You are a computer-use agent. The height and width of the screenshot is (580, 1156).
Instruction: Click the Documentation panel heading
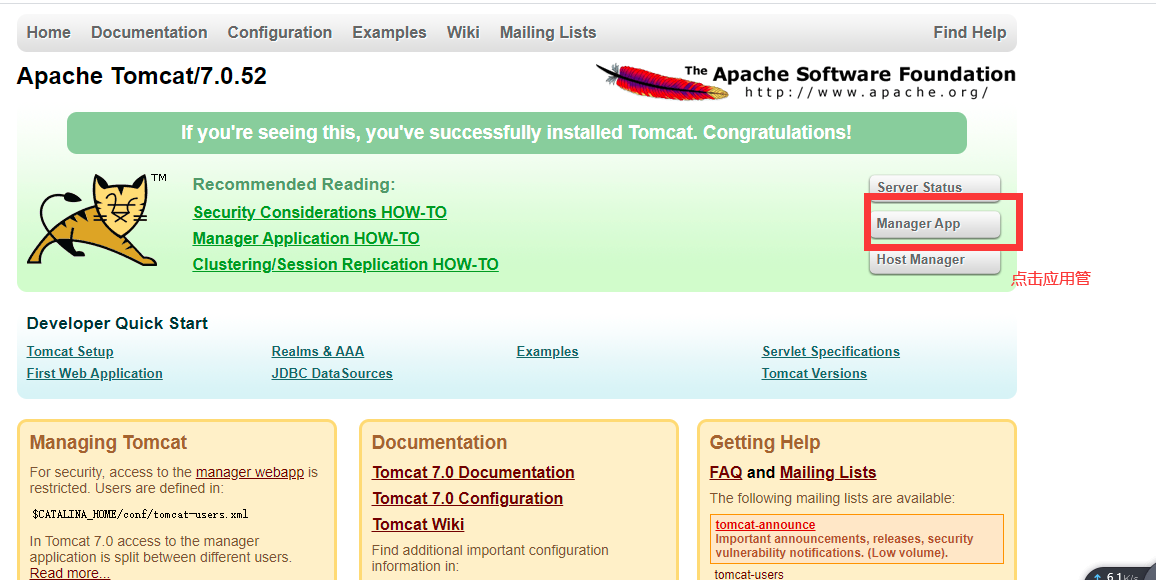pyautogui.click(x=439, y=442)
